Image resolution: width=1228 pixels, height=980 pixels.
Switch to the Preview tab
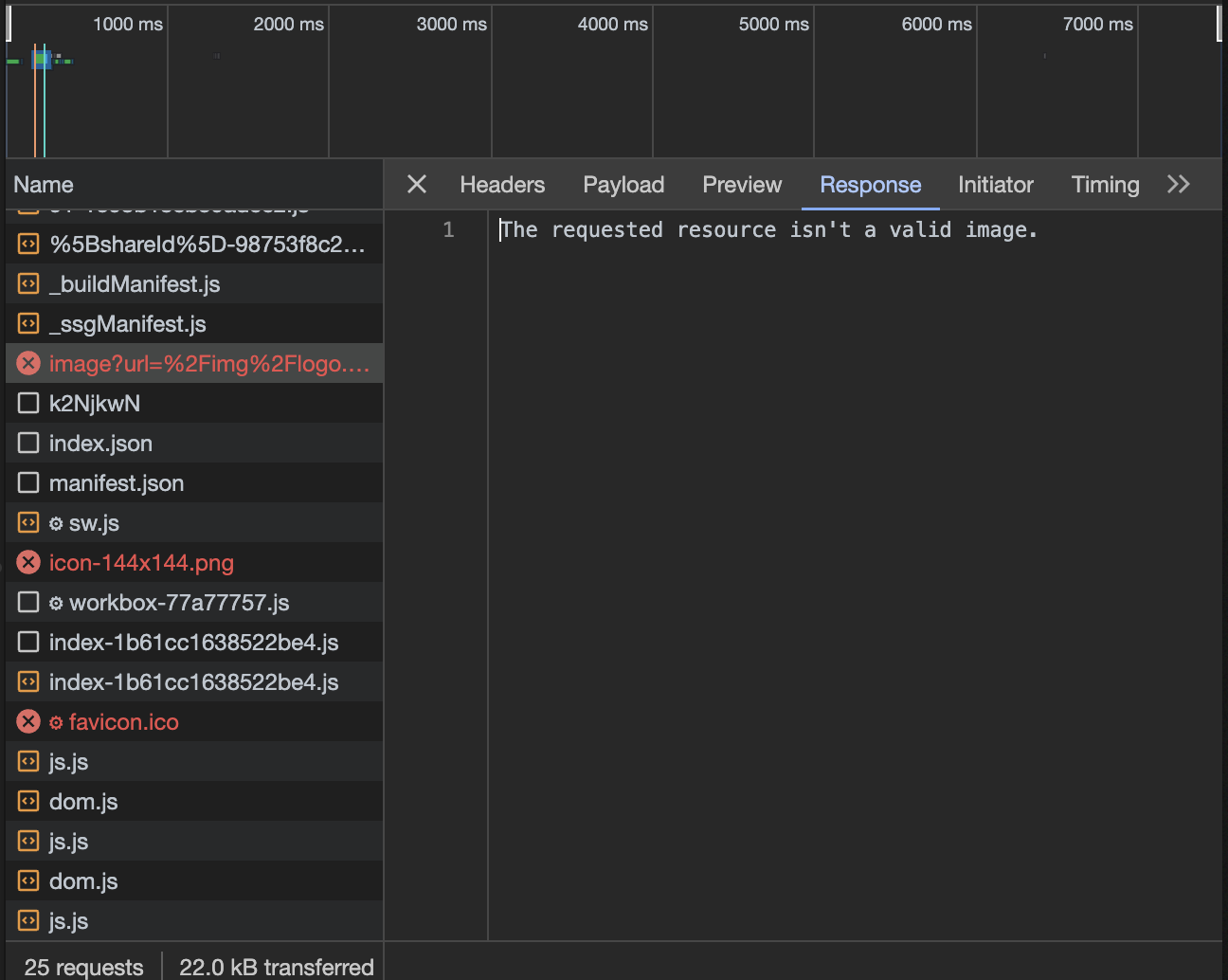742,184
